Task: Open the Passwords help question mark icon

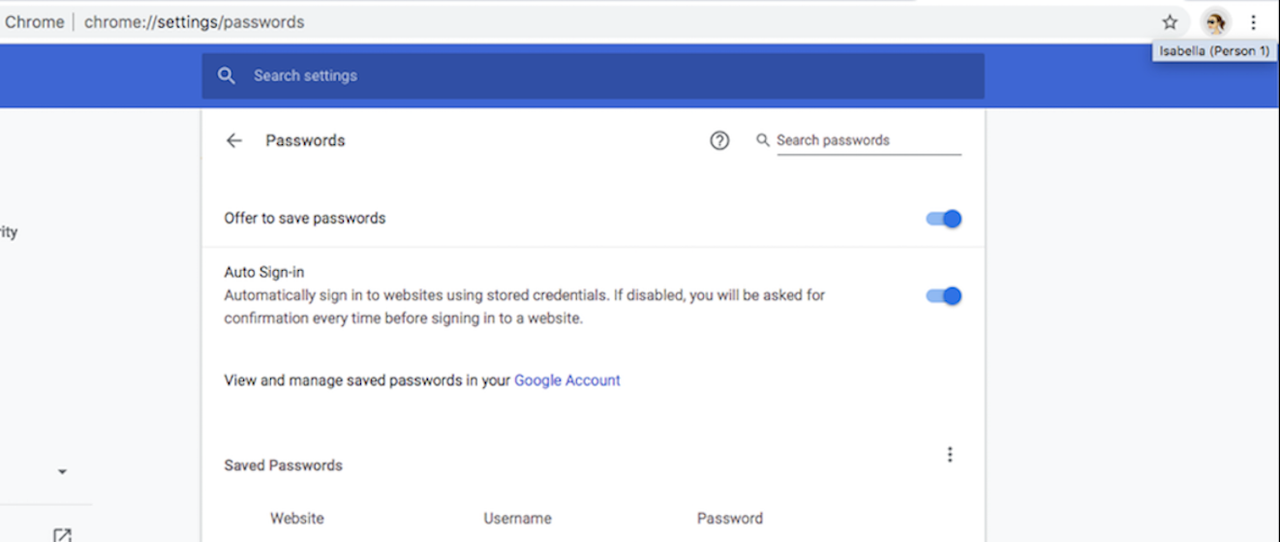Action: click(x=719, y=141)
